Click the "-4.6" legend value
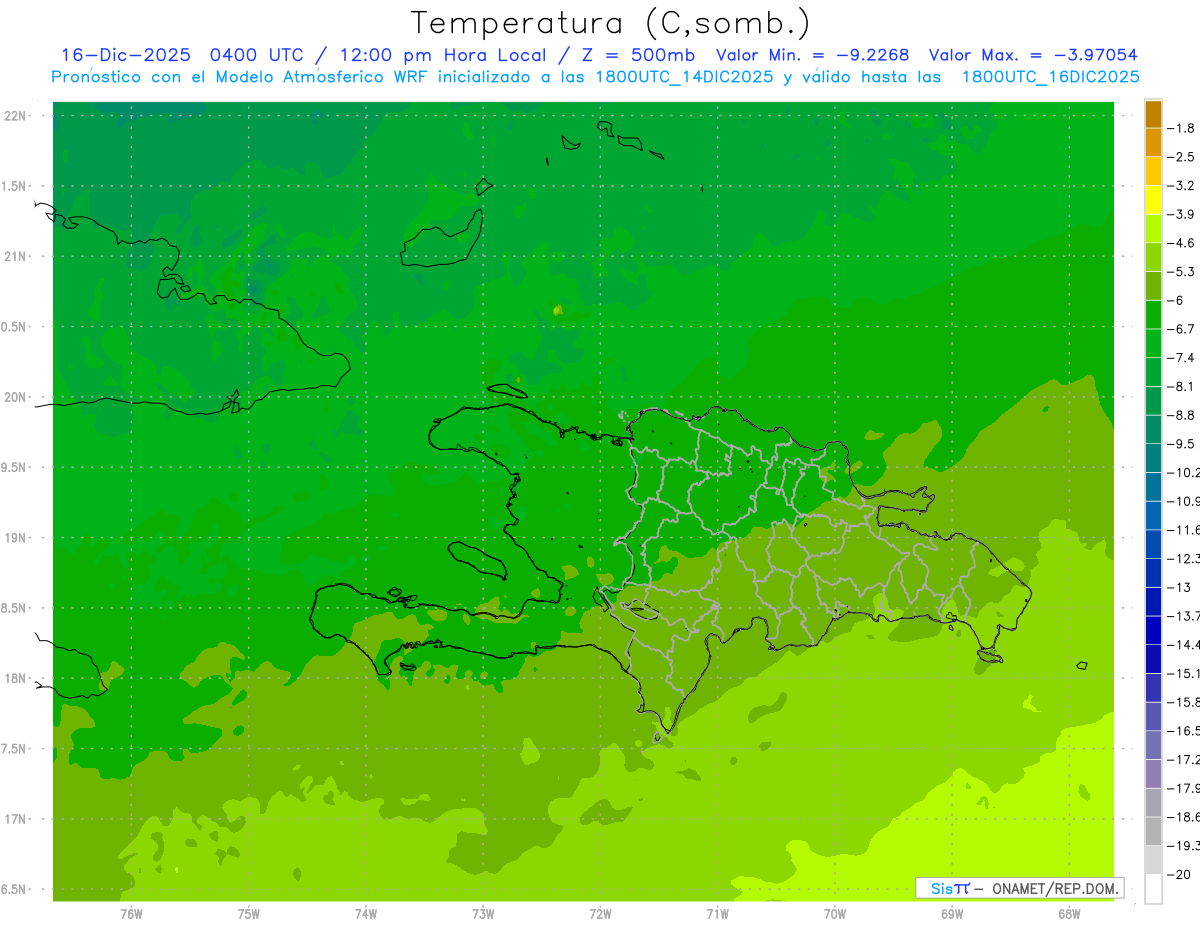This screenshot has height=927, width=1200. [x=1180, y=243]
